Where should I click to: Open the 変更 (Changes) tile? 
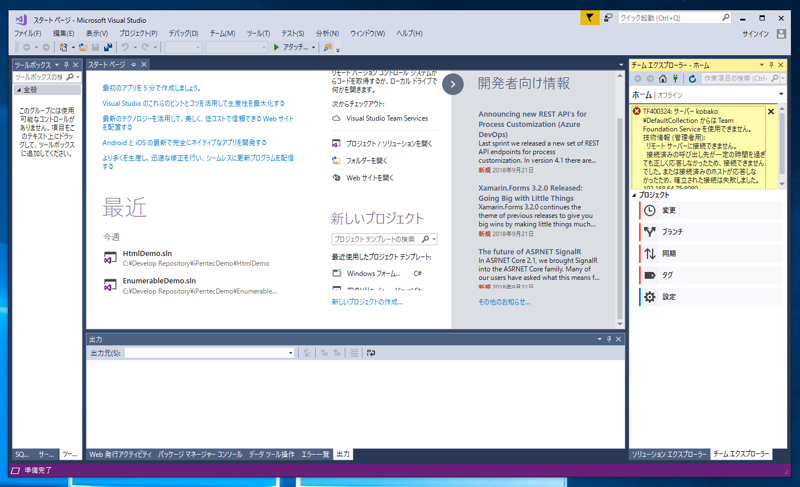point(710,211)
